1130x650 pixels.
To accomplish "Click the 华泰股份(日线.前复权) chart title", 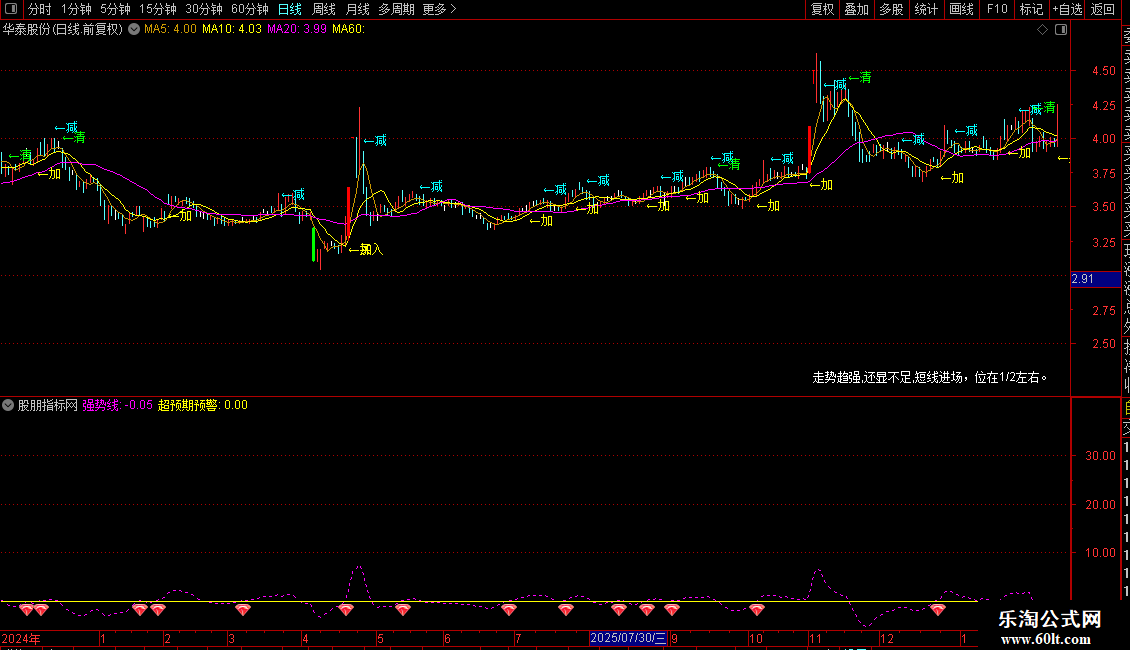I will point(63,30).
